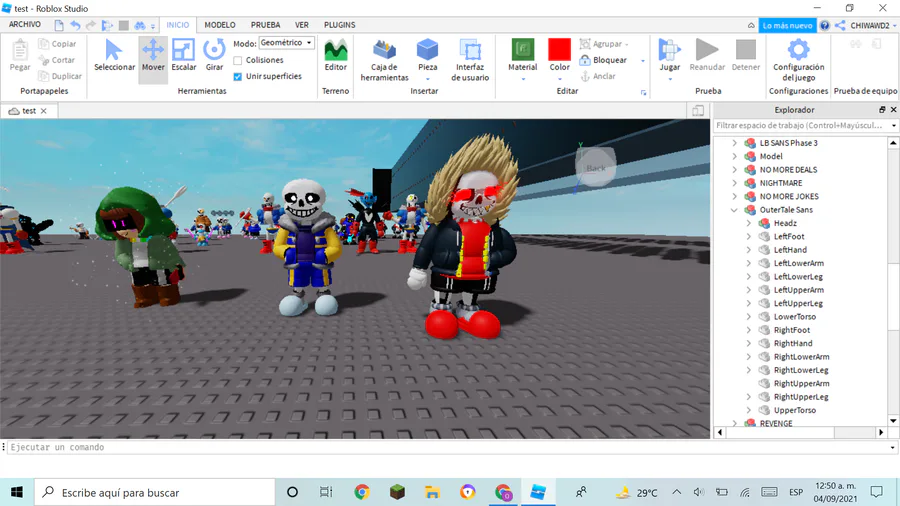Uncheck Unir superficies checkbox
This screenshot has height=506, width=900.
238,76
